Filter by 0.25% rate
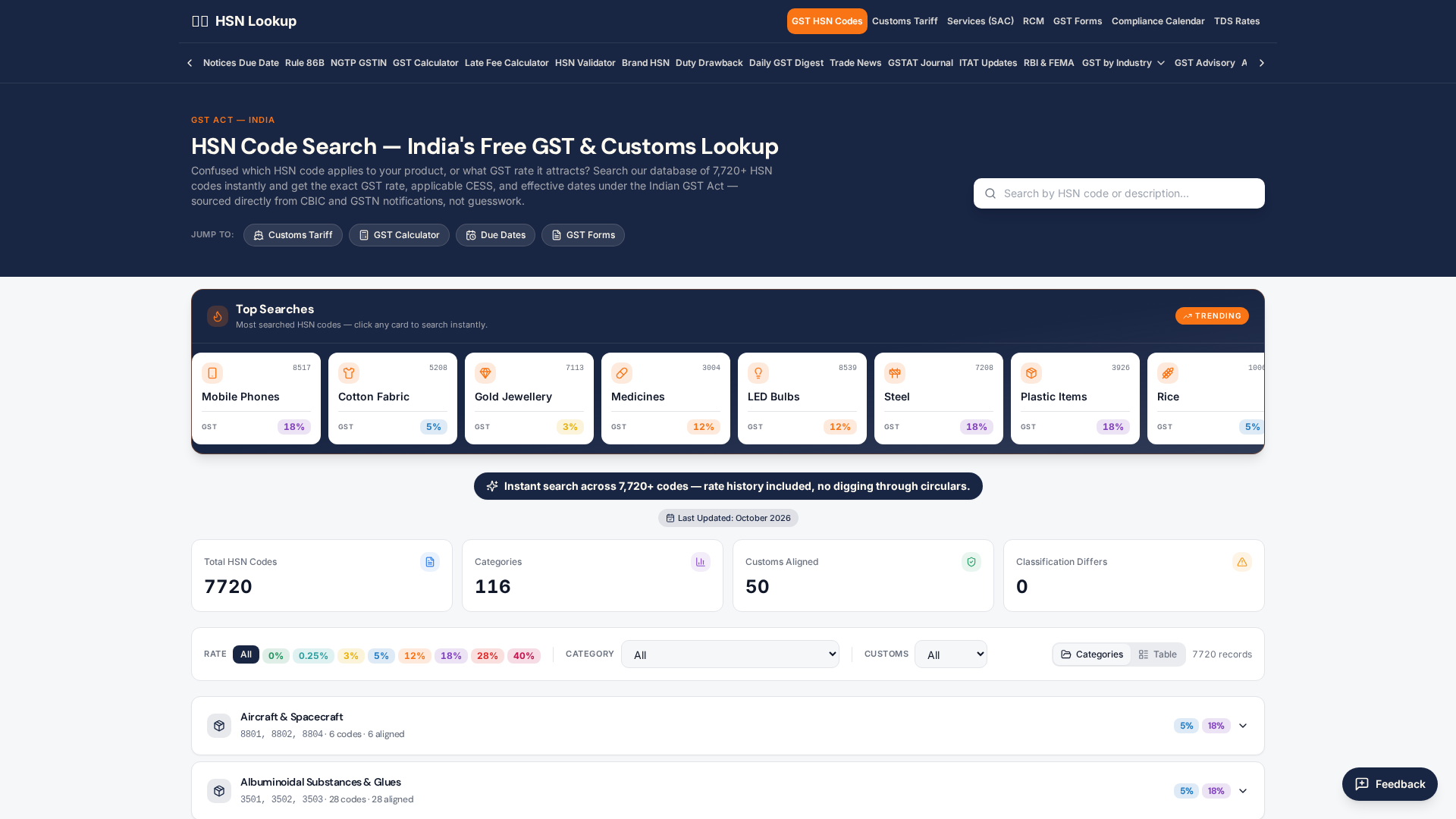Image resolution: width=1456 pixels, height=819 pixels. coord(313,656)
